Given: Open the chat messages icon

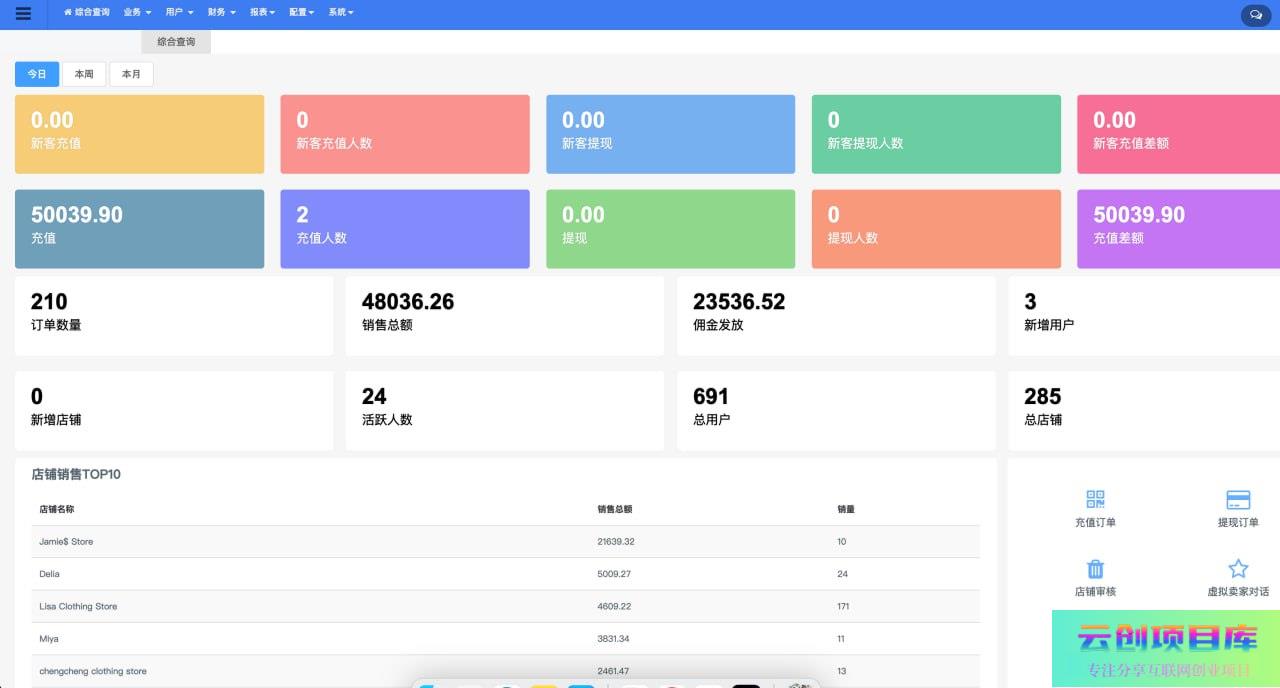Looking at the screenshot, I should pos(1255,15).
